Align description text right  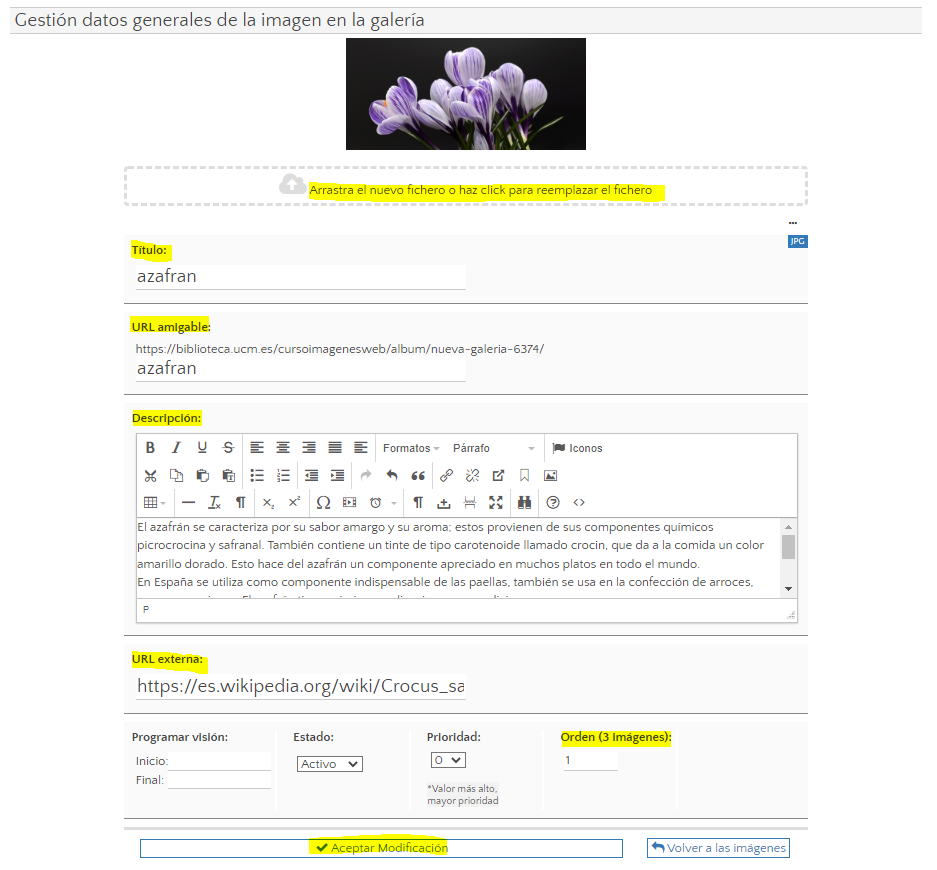(309, 448)
